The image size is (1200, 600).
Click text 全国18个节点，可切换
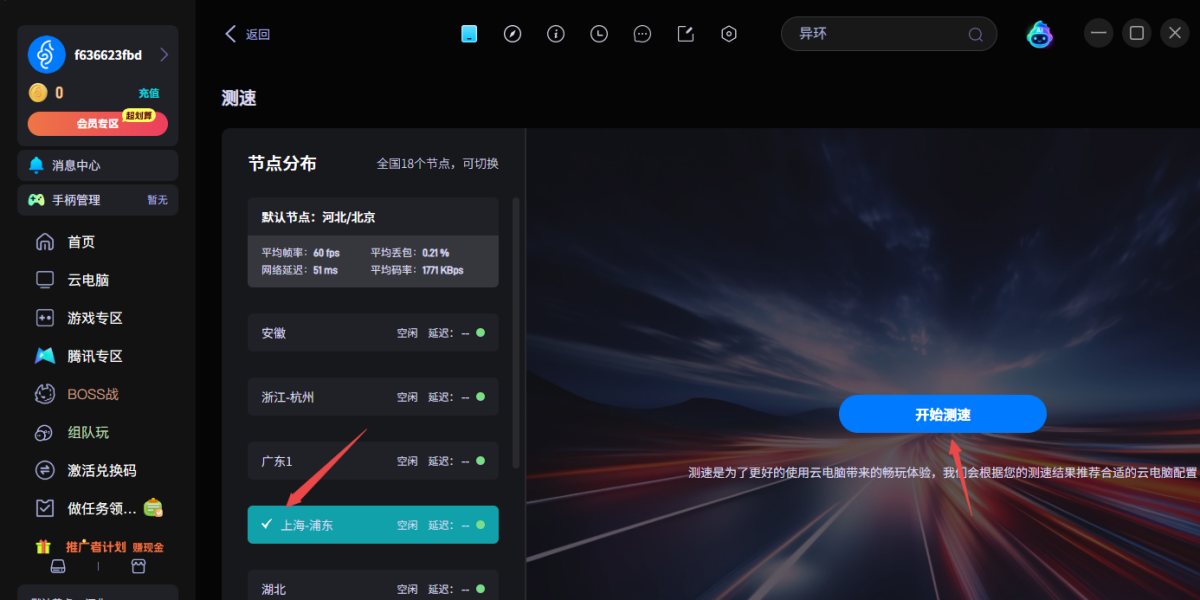coord(437,164)
